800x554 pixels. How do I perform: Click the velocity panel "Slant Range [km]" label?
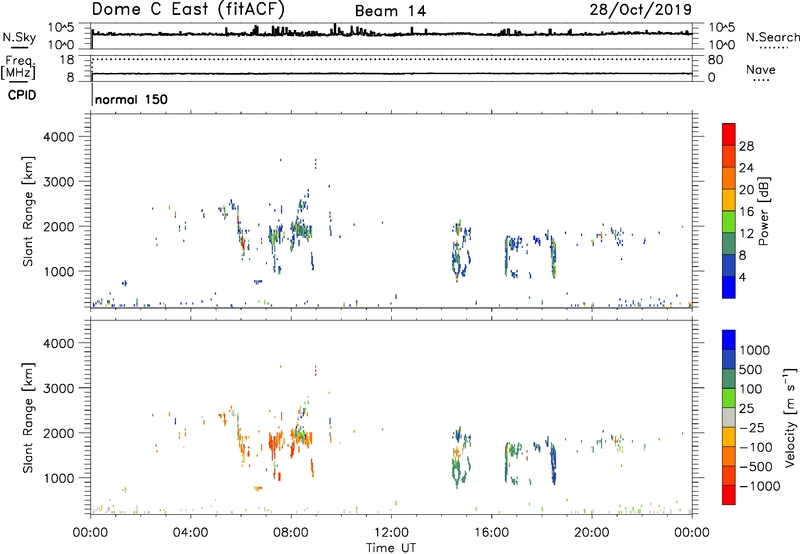click(x=28, y=418)
